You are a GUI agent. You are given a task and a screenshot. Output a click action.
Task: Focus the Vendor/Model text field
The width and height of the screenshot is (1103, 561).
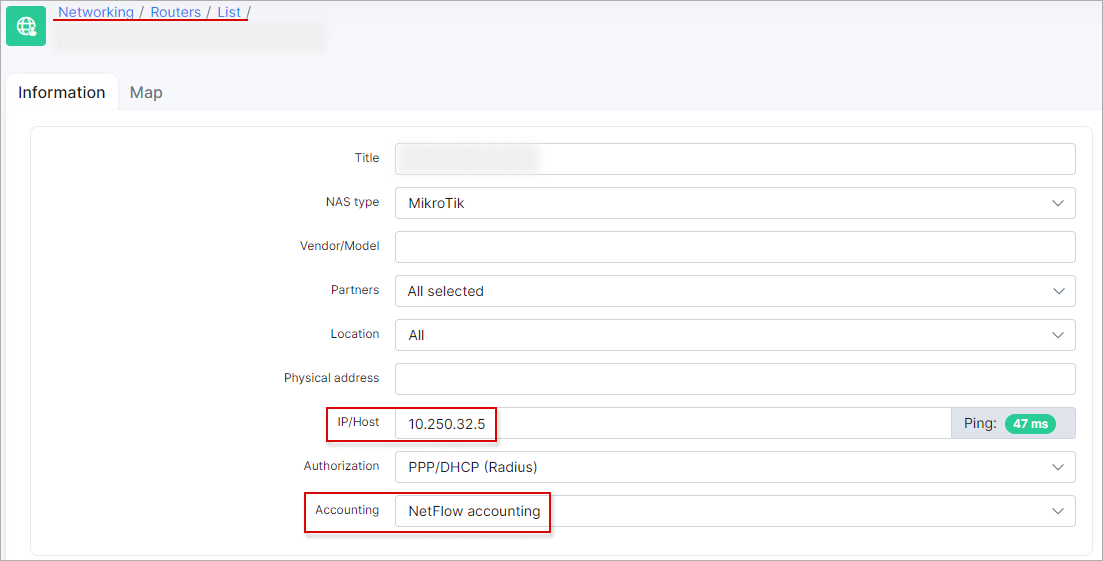[x=735, y=247]
